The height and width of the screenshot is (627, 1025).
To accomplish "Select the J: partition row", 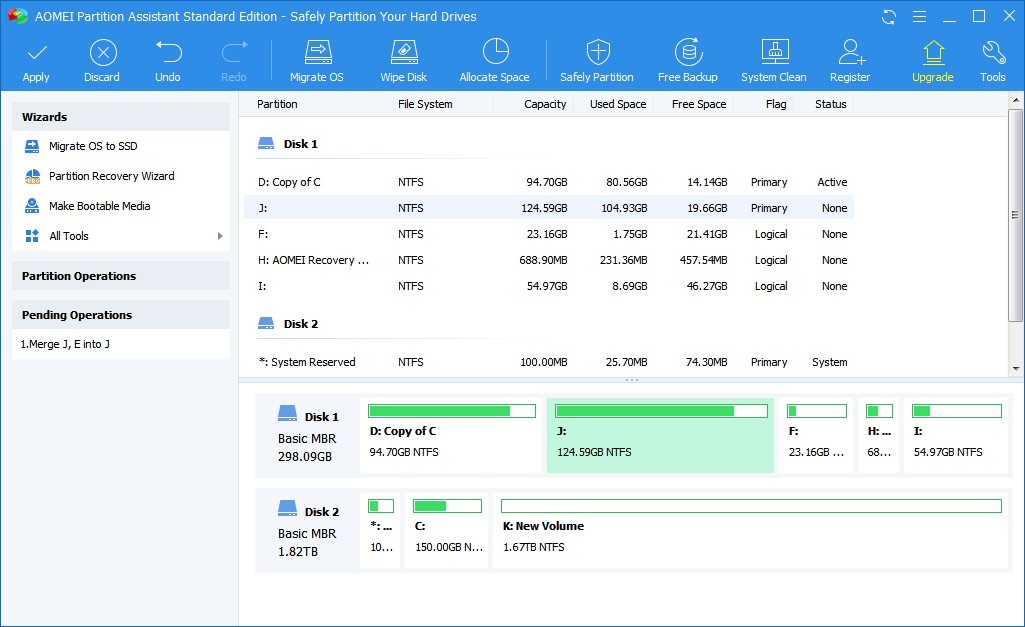I will [x=549, y=209].
